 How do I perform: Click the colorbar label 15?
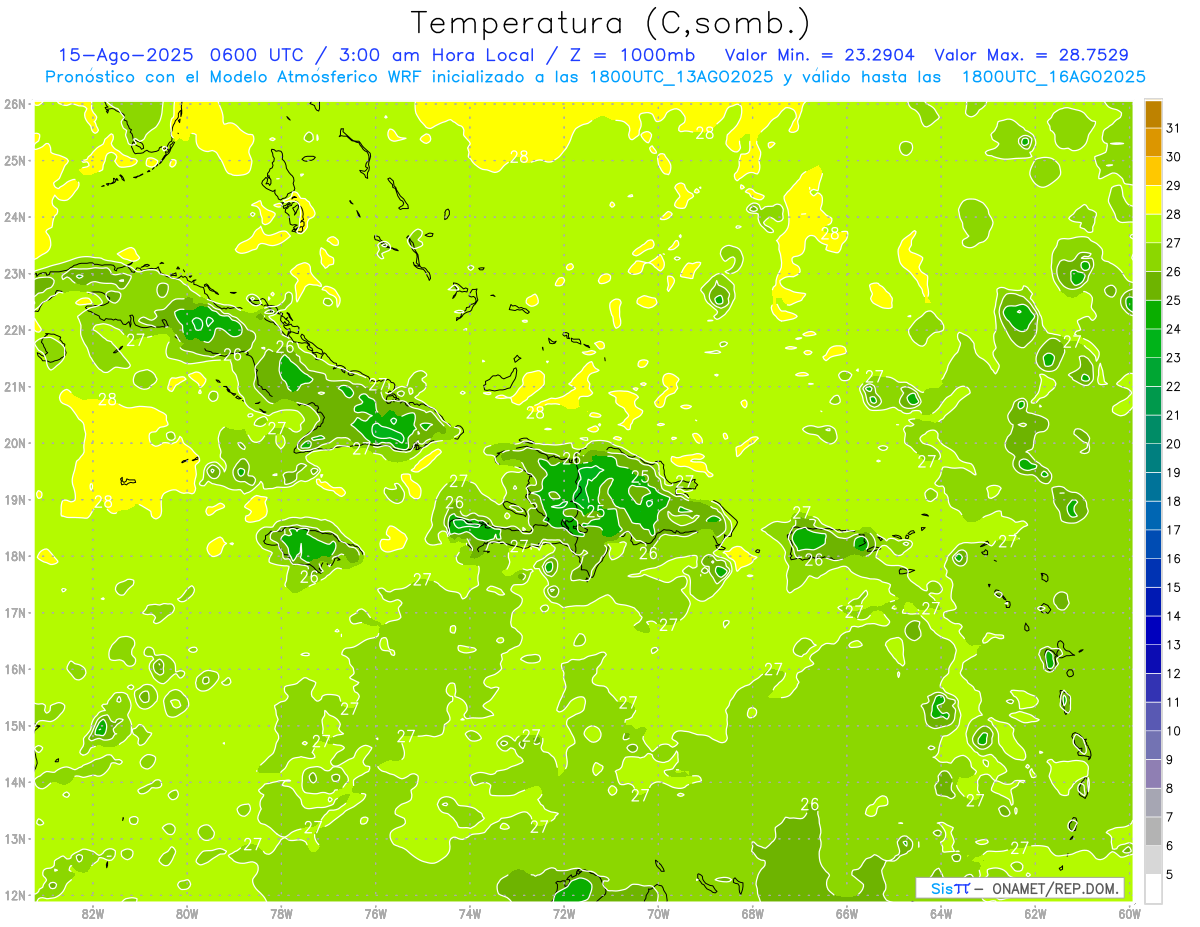tap(1173, 587)
